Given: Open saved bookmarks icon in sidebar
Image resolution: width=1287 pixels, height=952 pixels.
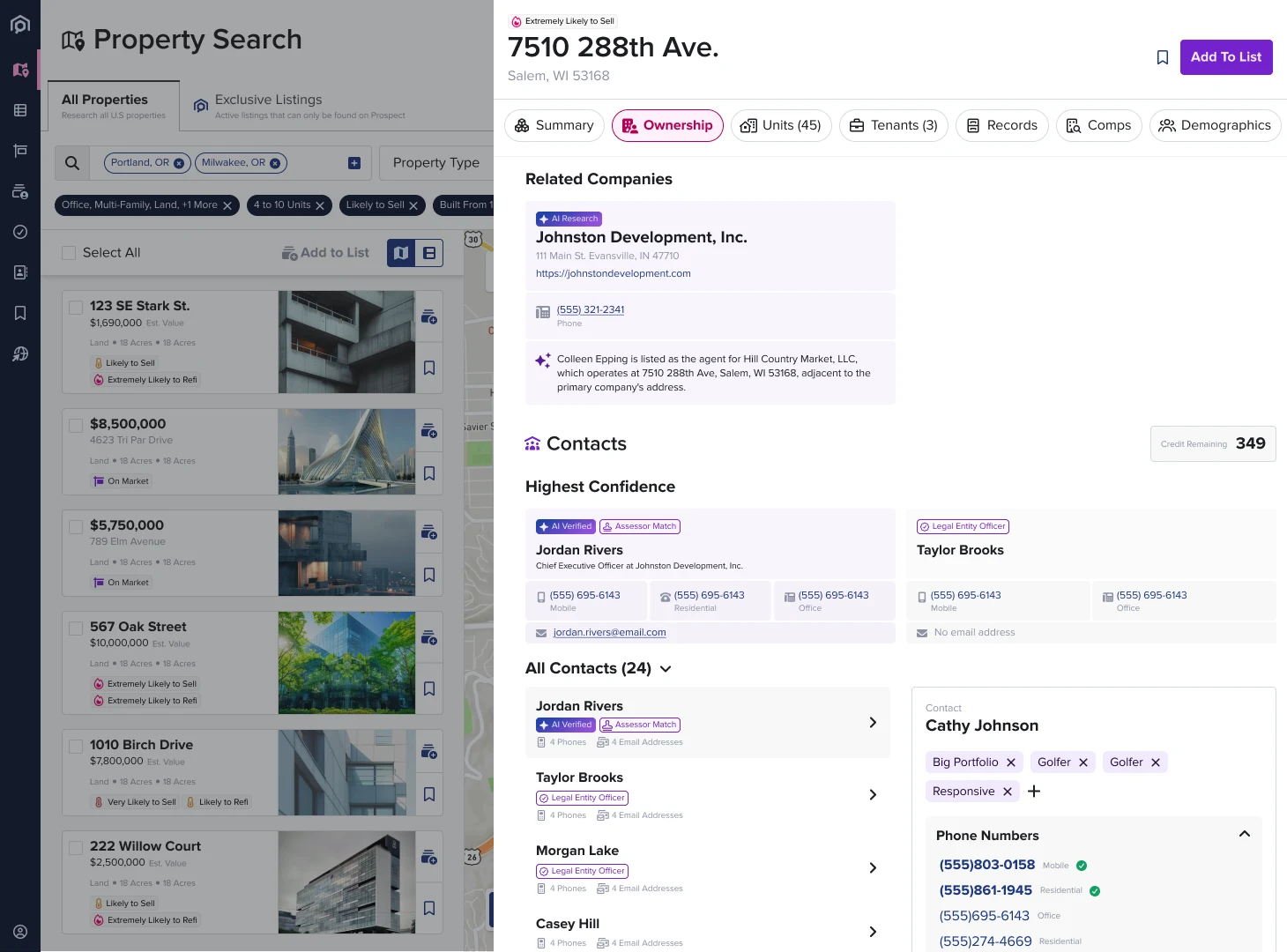Looking at the screenshot, I should [x=20, y=313].
